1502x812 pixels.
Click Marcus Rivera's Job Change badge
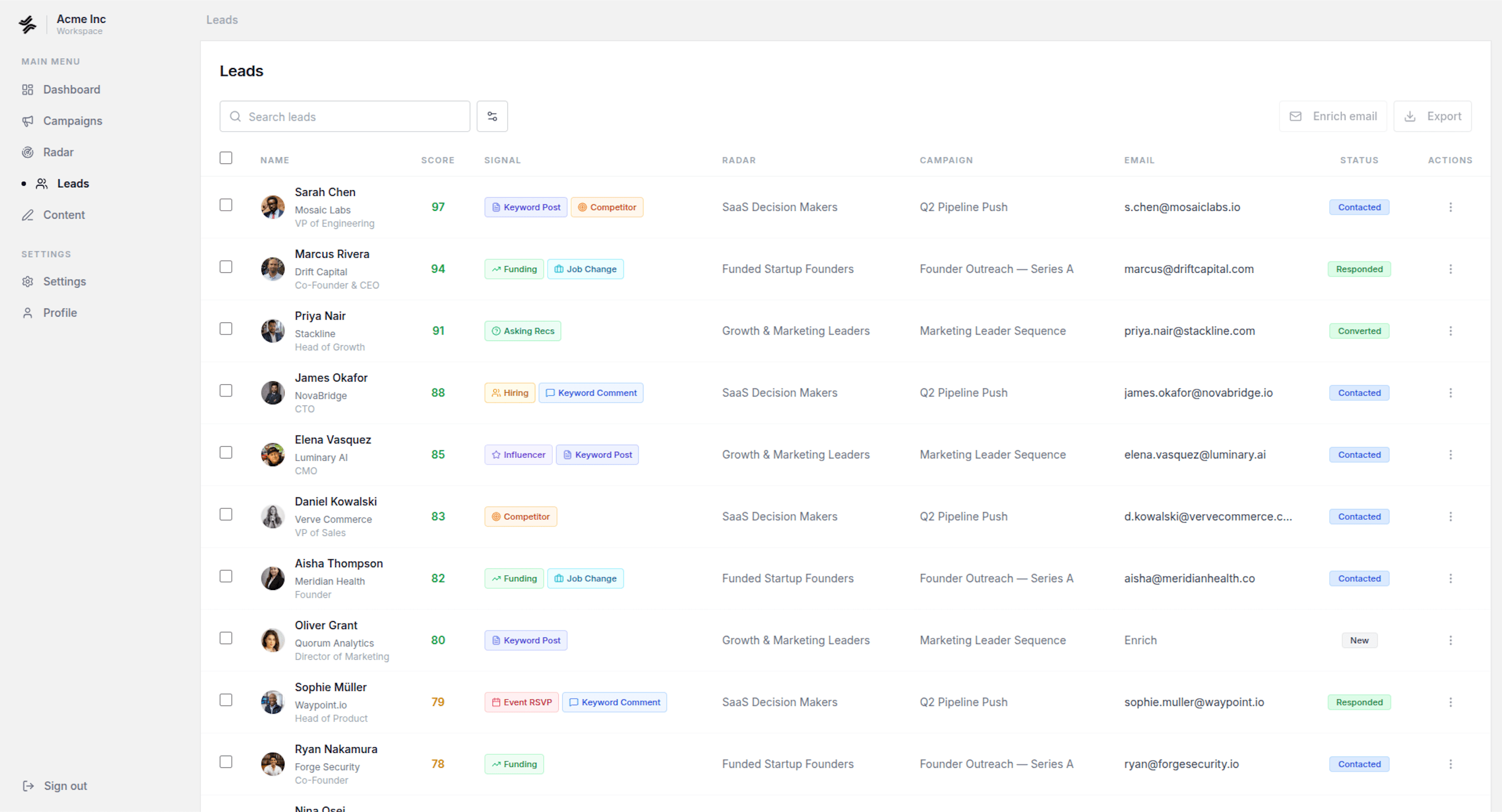point(585,269)
